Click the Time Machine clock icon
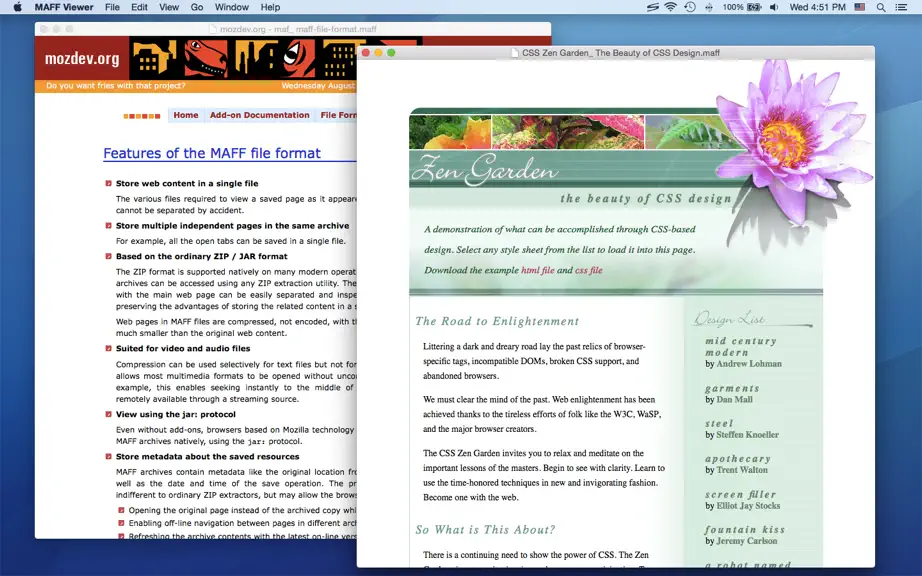 690,7
